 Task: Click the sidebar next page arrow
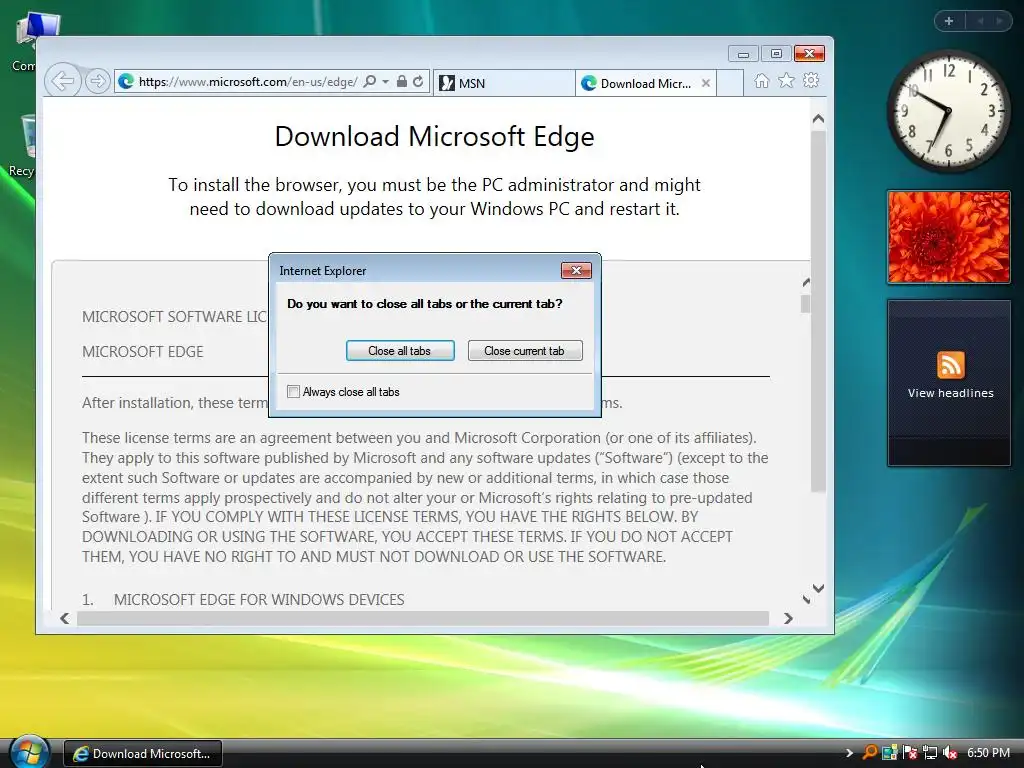click(999, 21)
